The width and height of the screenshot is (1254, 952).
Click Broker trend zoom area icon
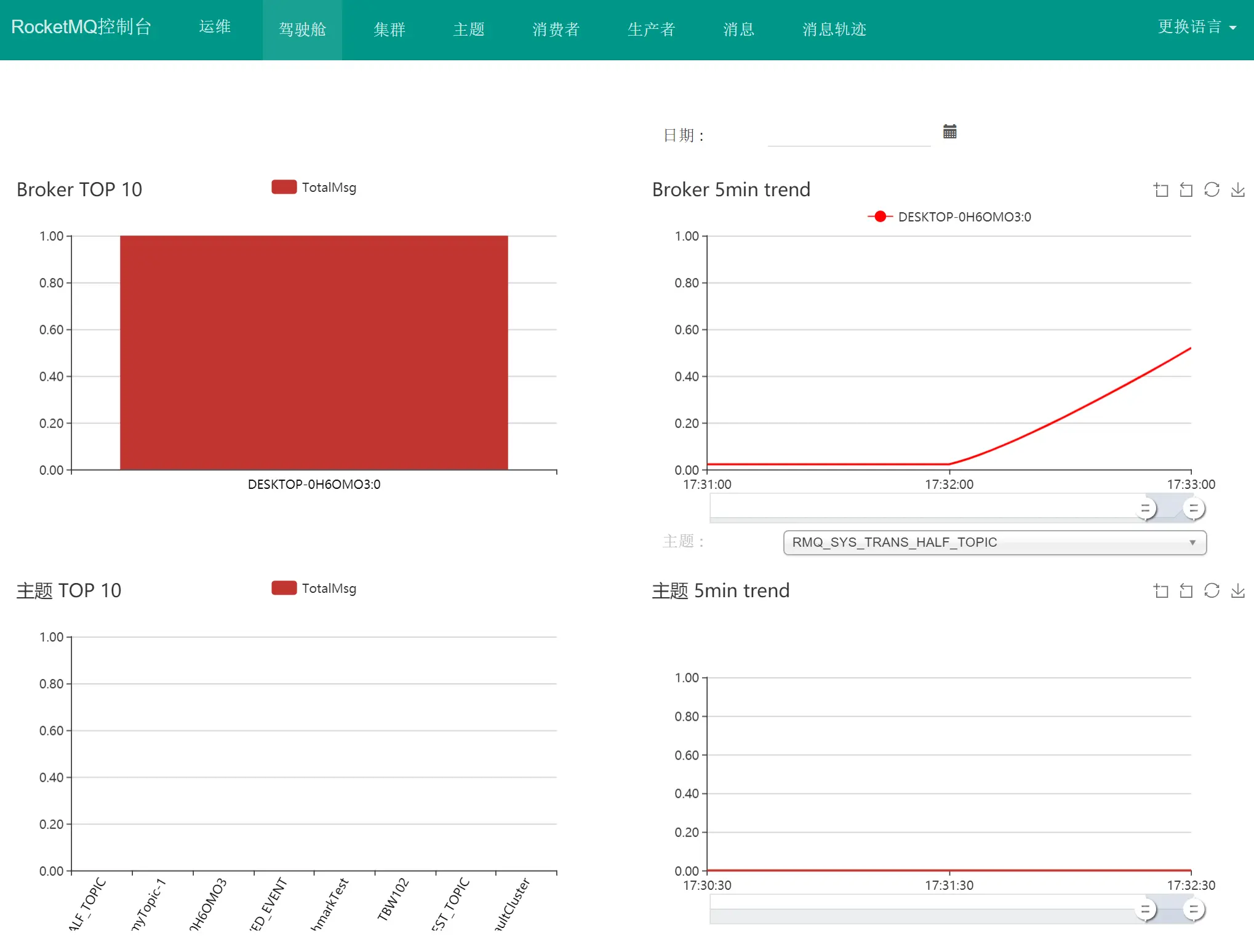pos(1161,190)
